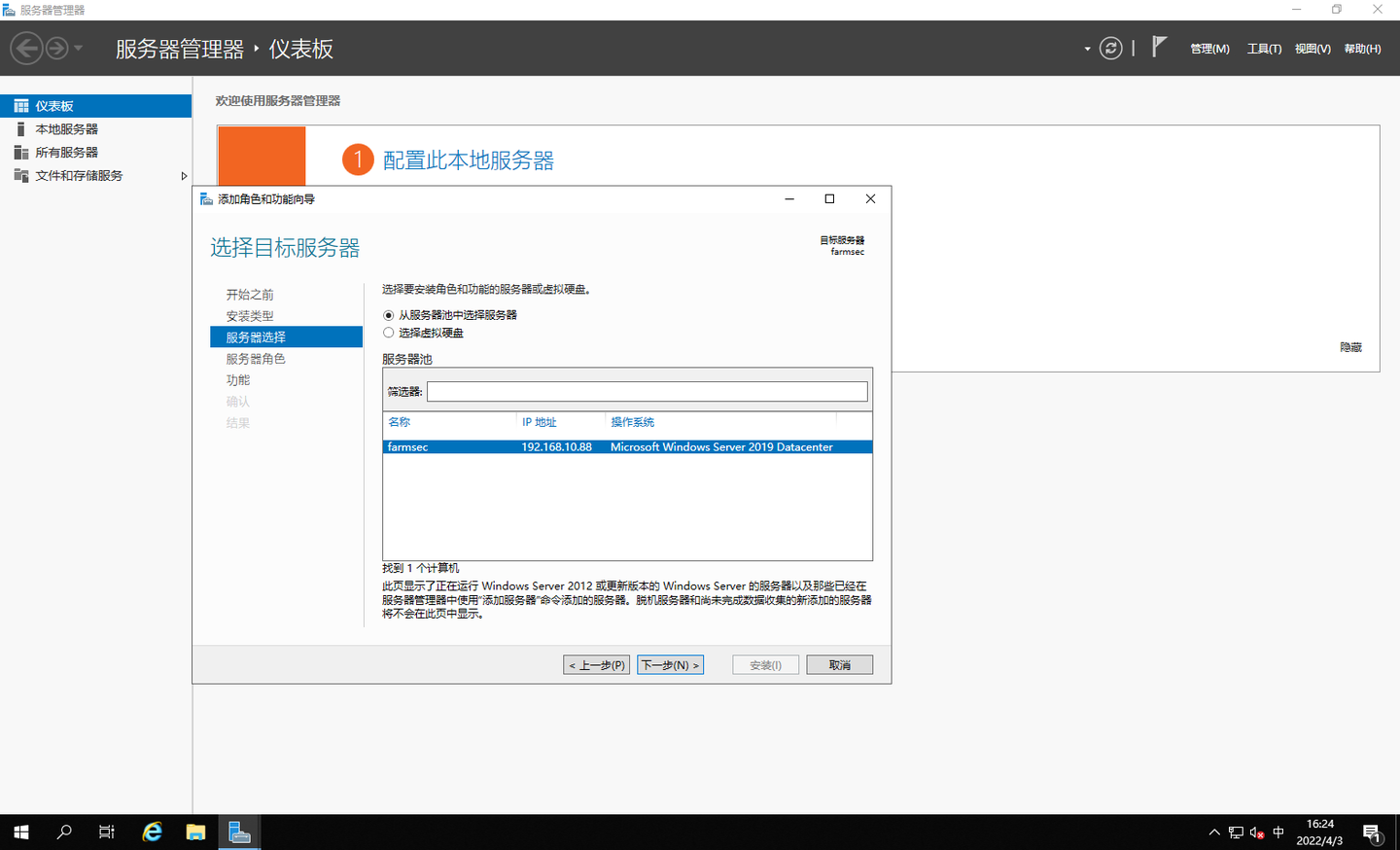The width and height of the screenshot is (1400, 850).
Task: Open the 工具(T) menu
Action: pos(1263,48)
